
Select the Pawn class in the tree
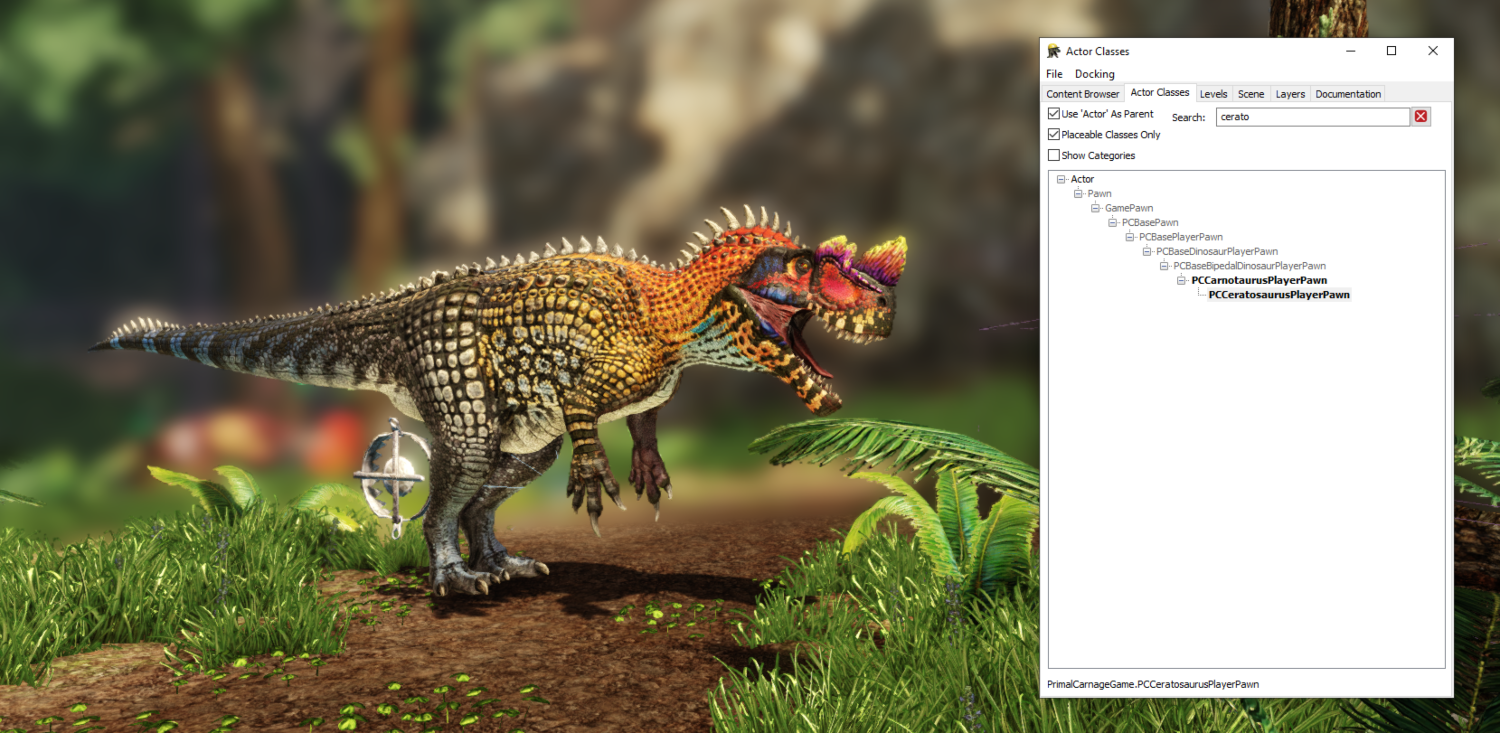1099,194
